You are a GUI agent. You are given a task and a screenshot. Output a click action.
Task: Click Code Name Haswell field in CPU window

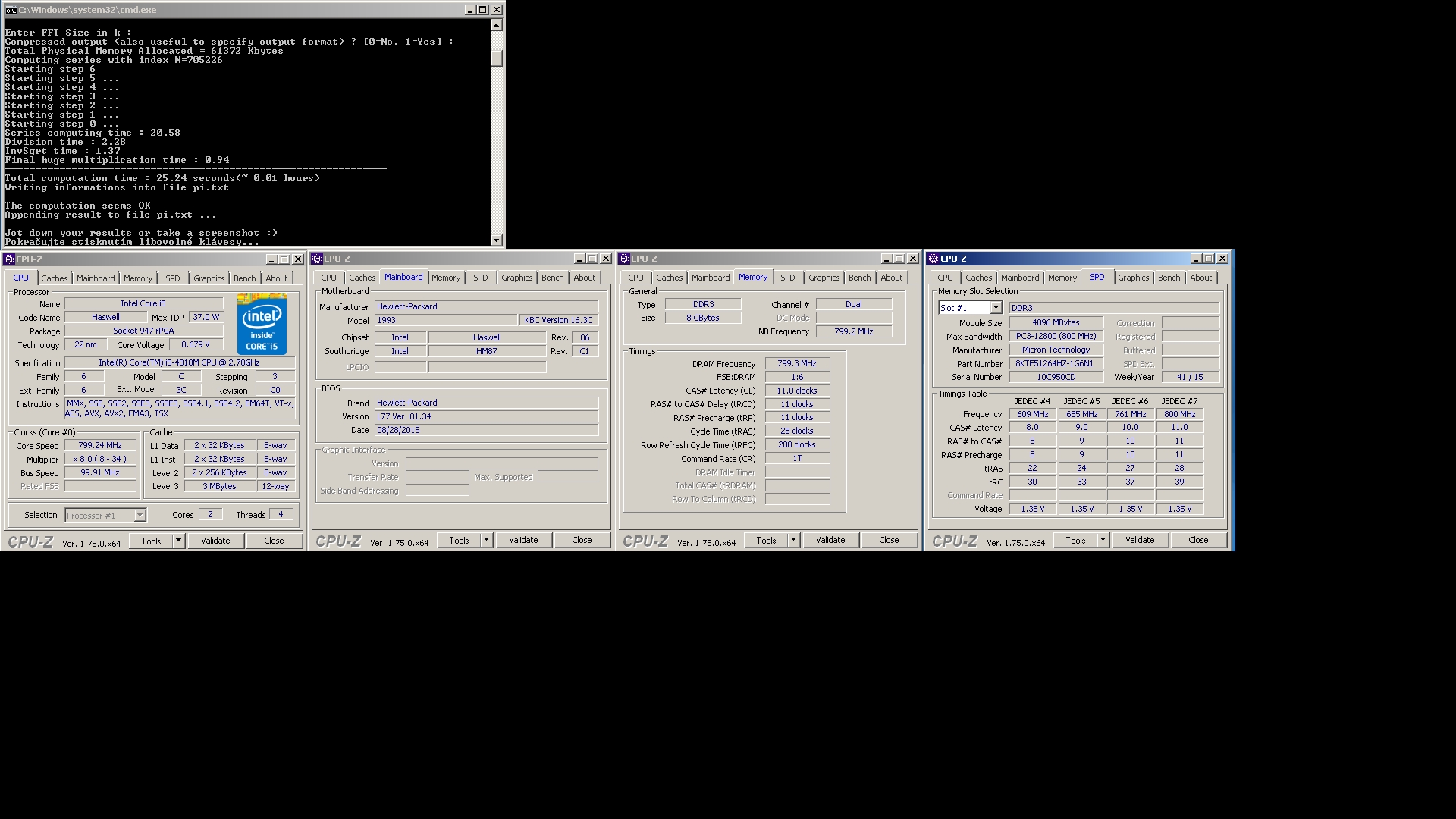tap(105, 317)
